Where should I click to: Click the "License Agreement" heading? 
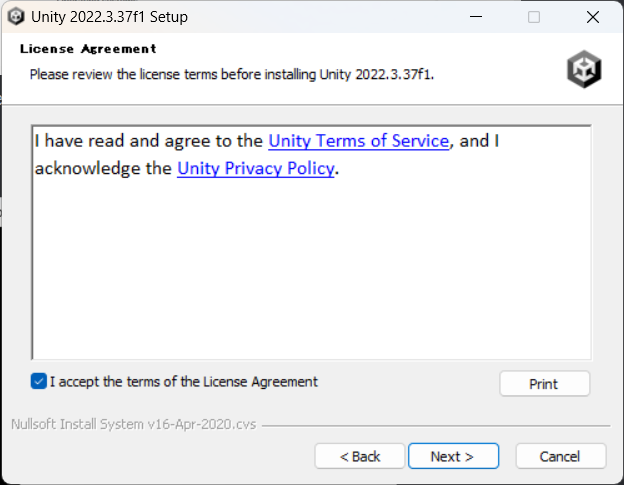coord(88,49)
